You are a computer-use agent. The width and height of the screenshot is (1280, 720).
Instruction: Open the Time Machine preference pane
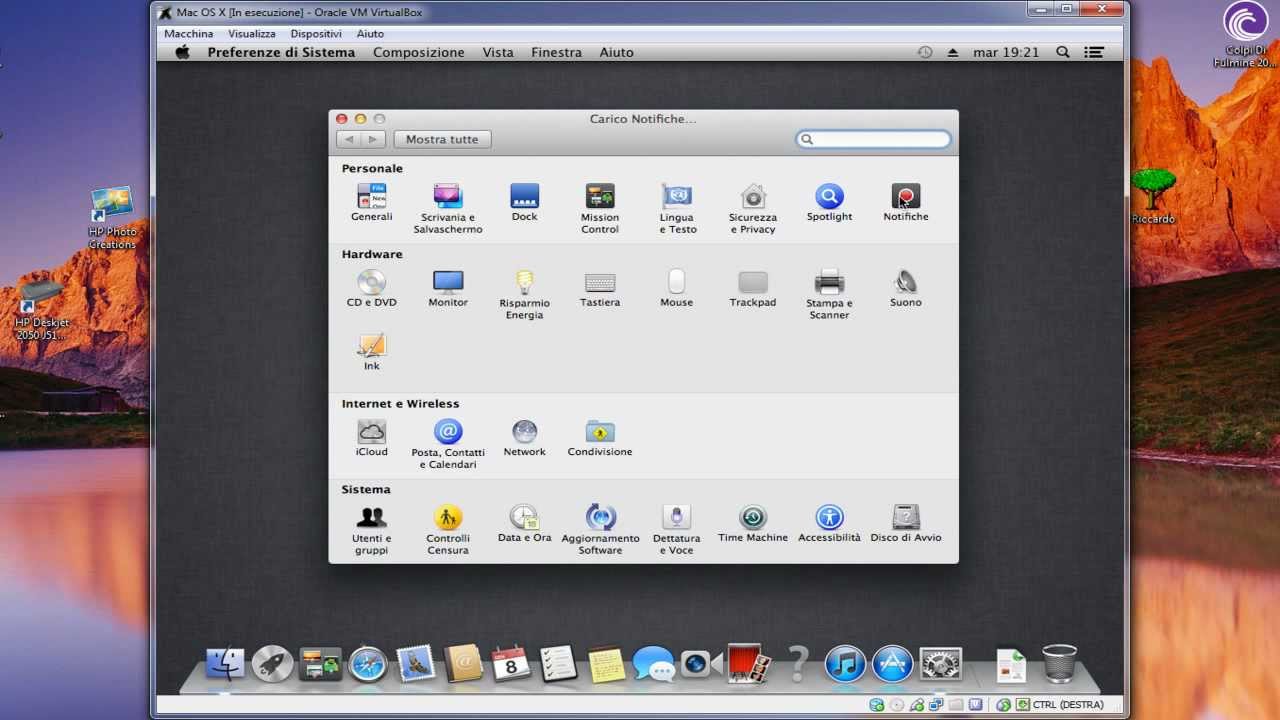coord(753,524)
